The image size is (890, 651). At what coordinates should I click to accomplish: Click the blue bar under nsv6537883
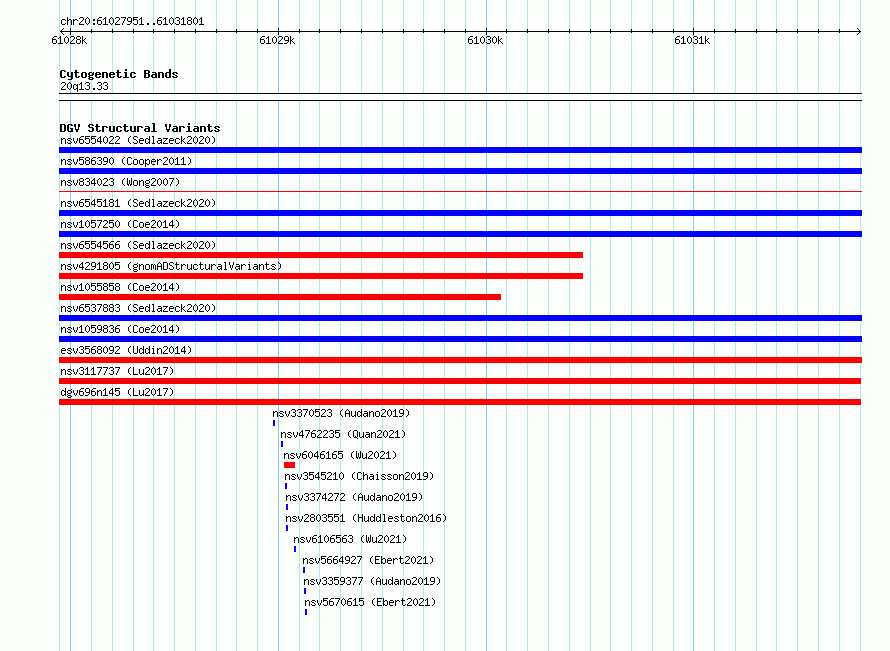460,318
